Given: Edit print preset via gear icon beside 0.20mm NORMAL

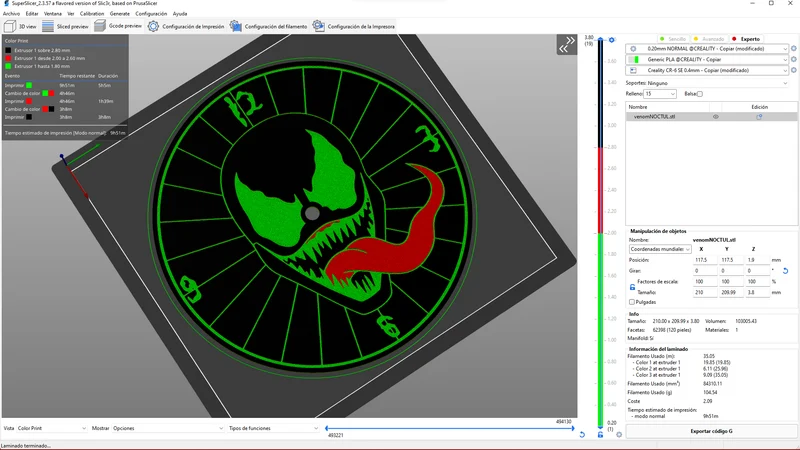Looking at the screenshot, I should [x=794, y=48].
